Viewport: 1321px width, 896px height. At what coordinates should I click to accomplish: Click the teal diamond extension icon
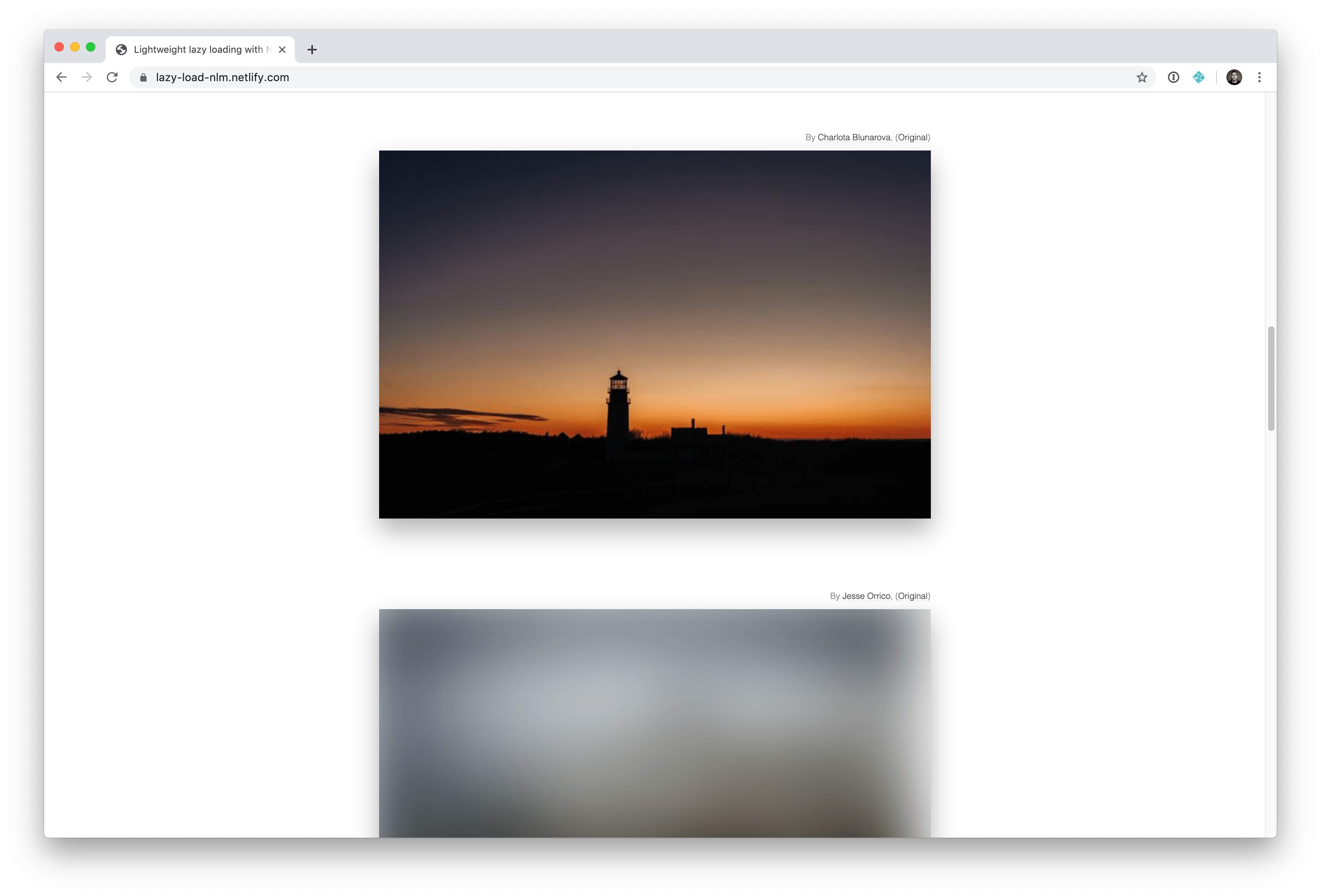point(1199,77)
